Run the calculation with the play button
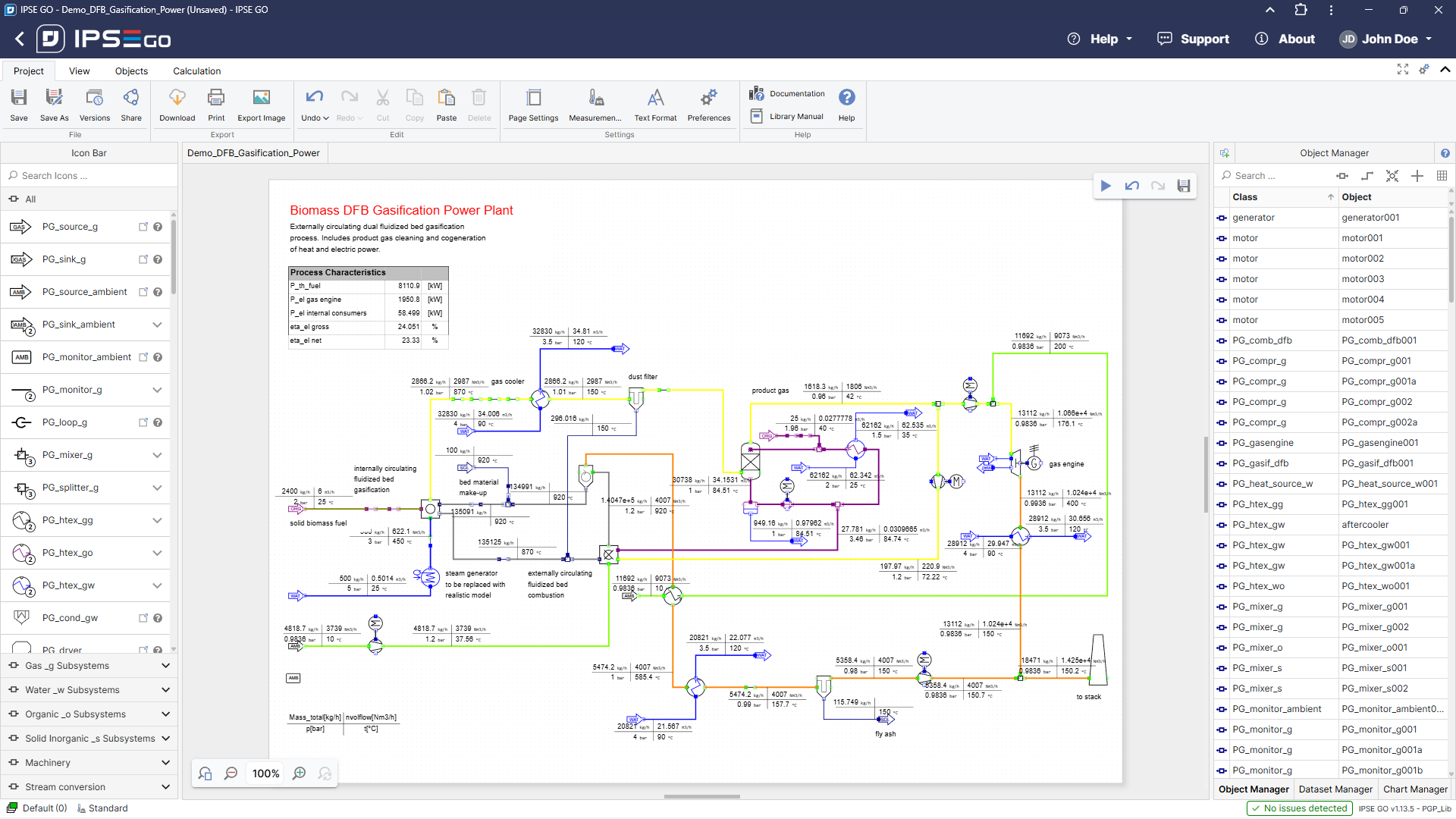The height and width of the screenshot is (819, 1456). click(x=1106, y=186)
